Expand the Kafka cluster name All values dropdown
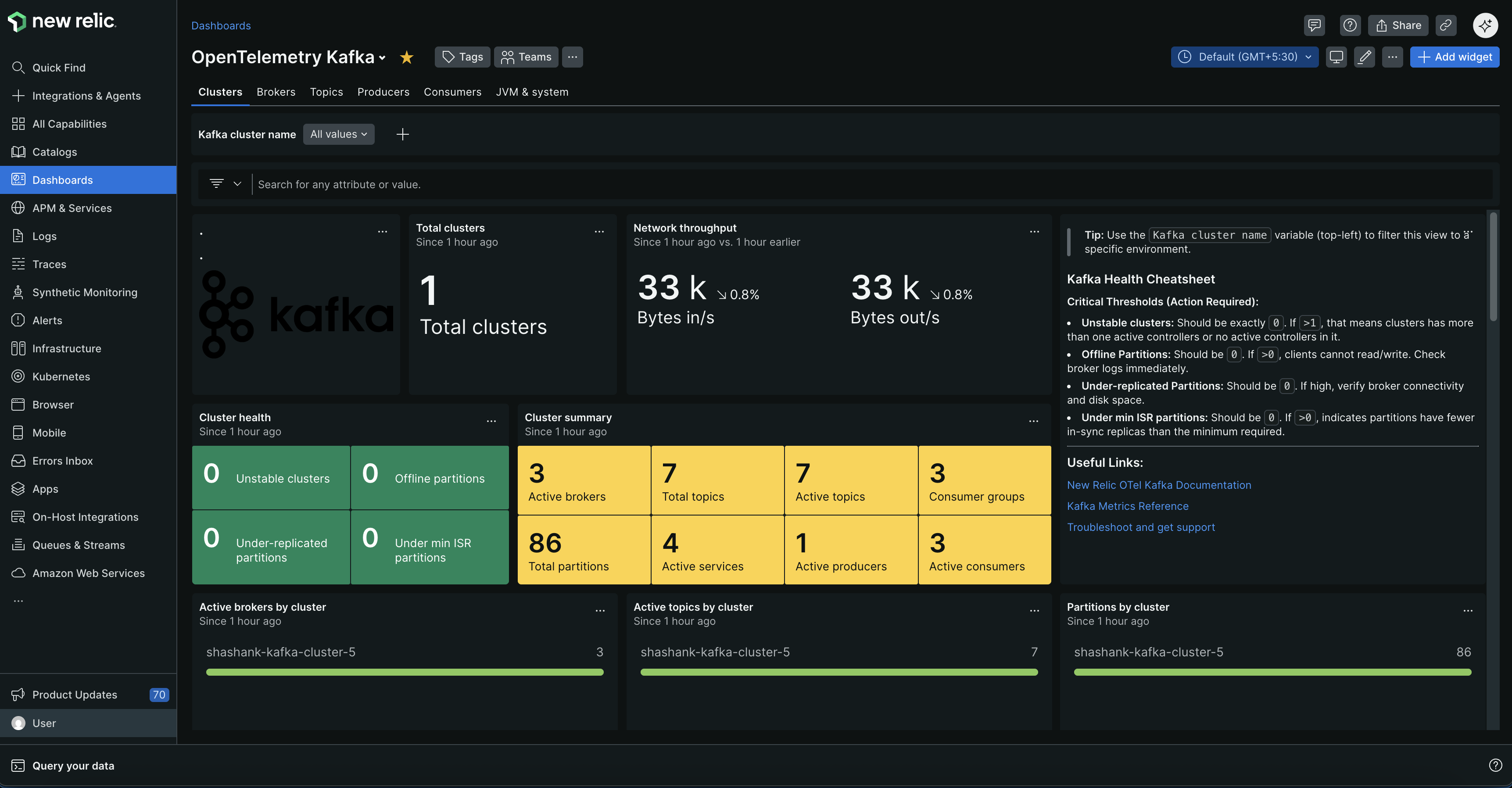 click(339, 134)
